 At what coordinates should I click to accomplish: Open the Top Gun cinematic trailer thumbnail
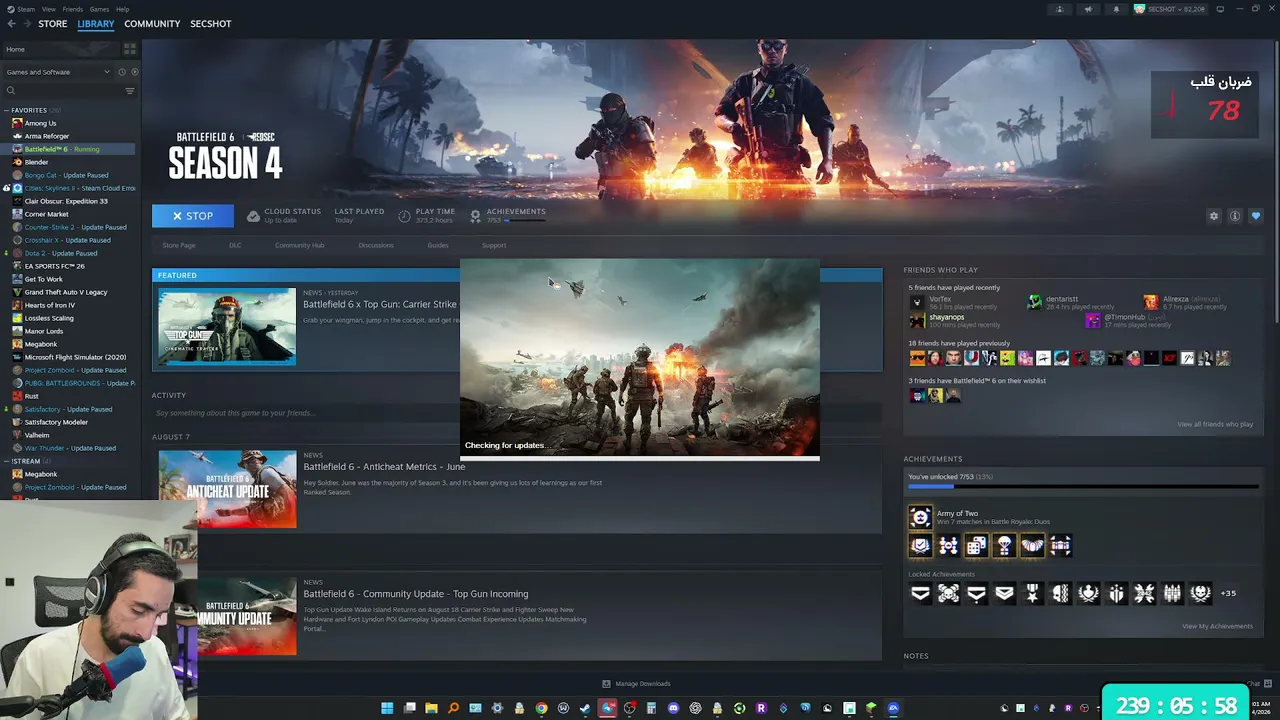click(227, 327)
